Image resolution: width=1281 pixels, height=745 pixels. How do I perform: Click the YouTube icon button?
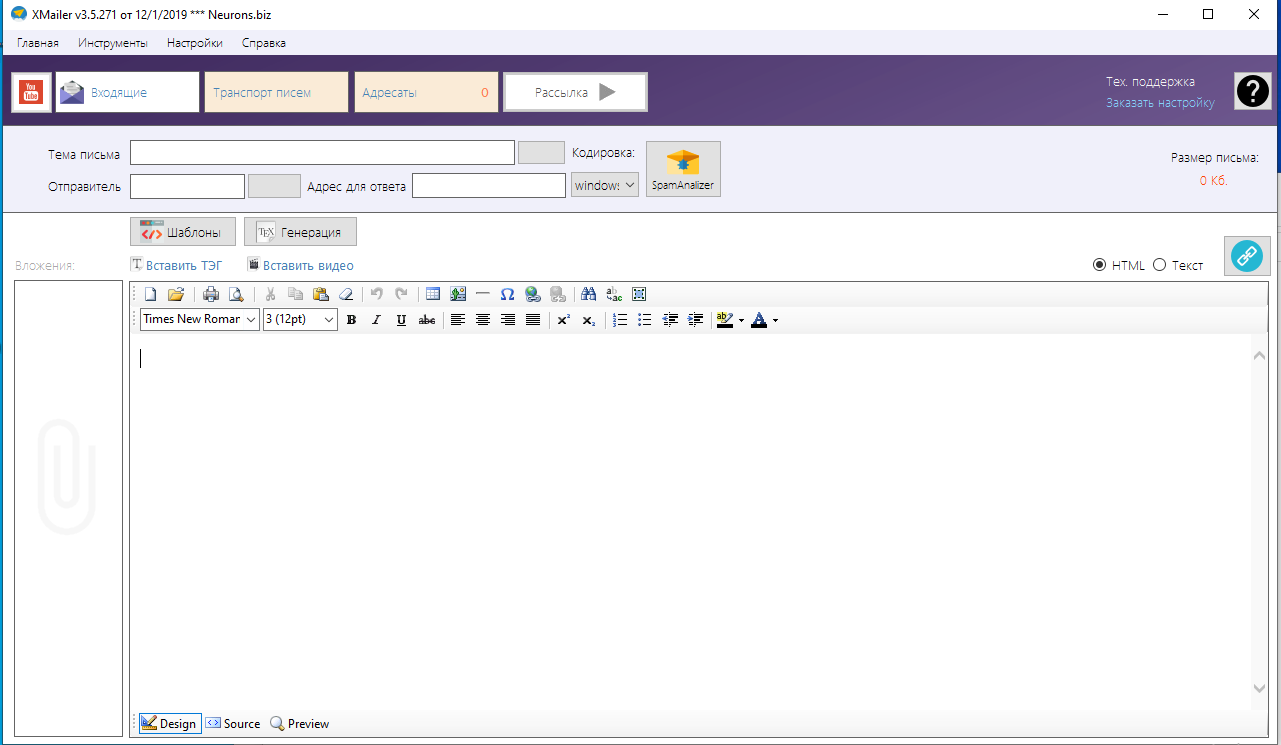tap(31, 92)
